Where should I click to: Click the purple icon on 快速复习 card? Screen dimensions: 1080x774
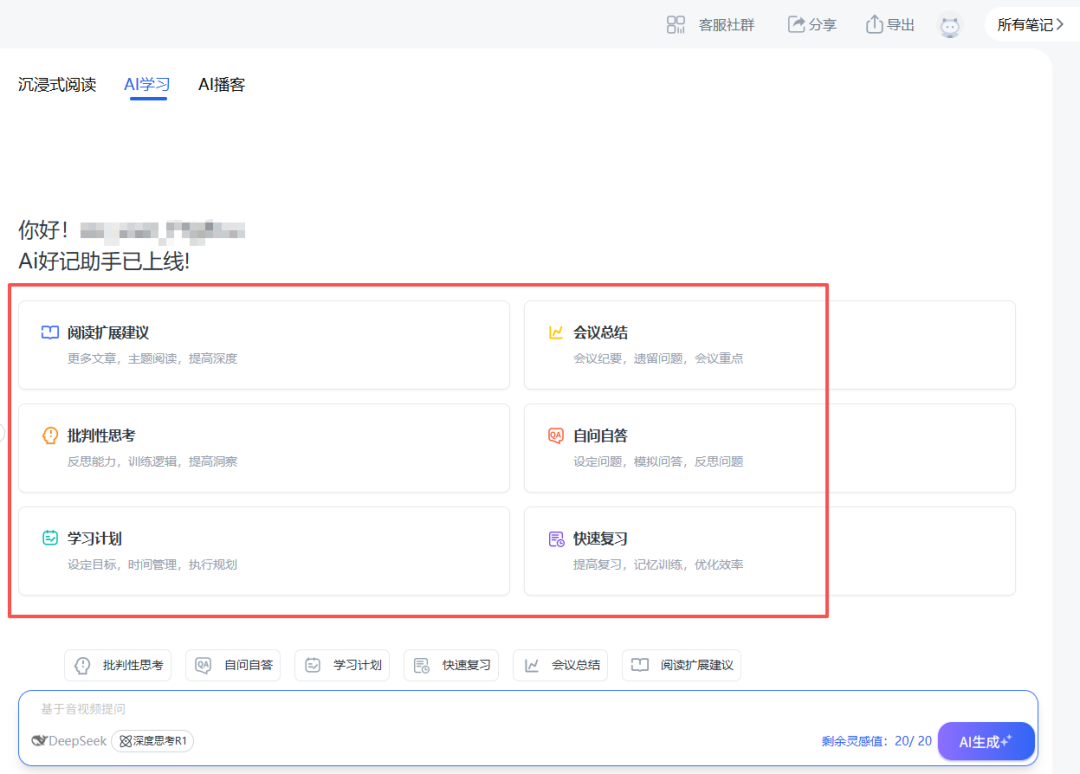tap(556, 539)
